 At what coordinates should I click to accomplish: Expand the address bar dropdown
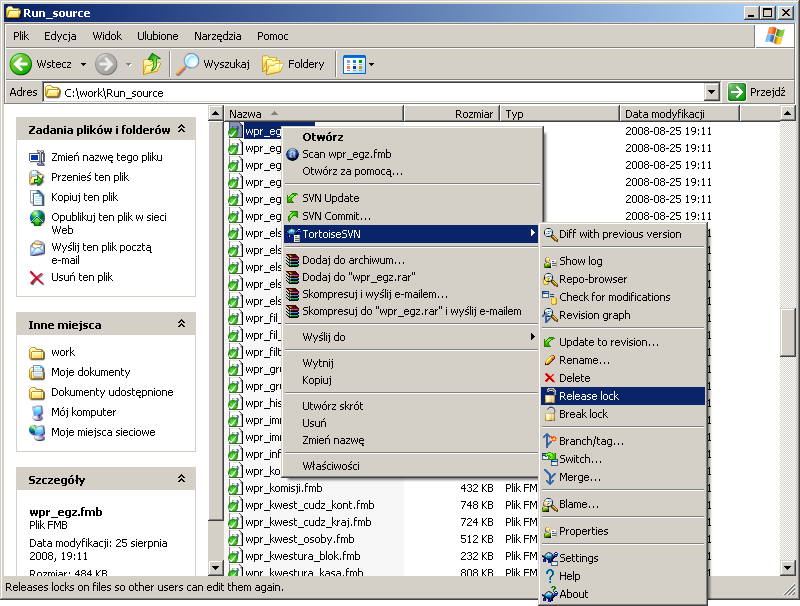[x=712, y=92]
